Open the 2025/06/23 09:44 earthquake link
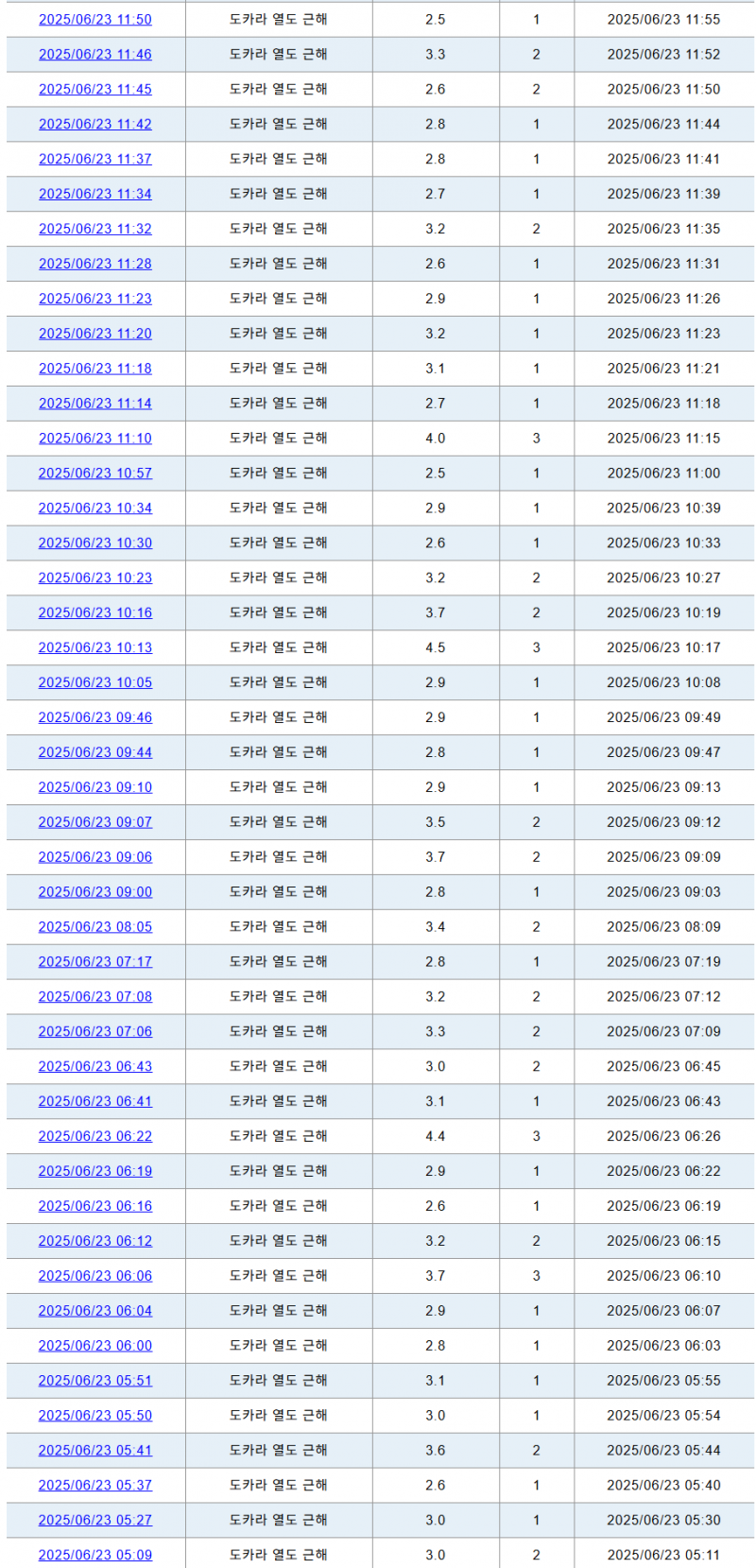Viewport: 756px width, 1568px height. (95, 753)
